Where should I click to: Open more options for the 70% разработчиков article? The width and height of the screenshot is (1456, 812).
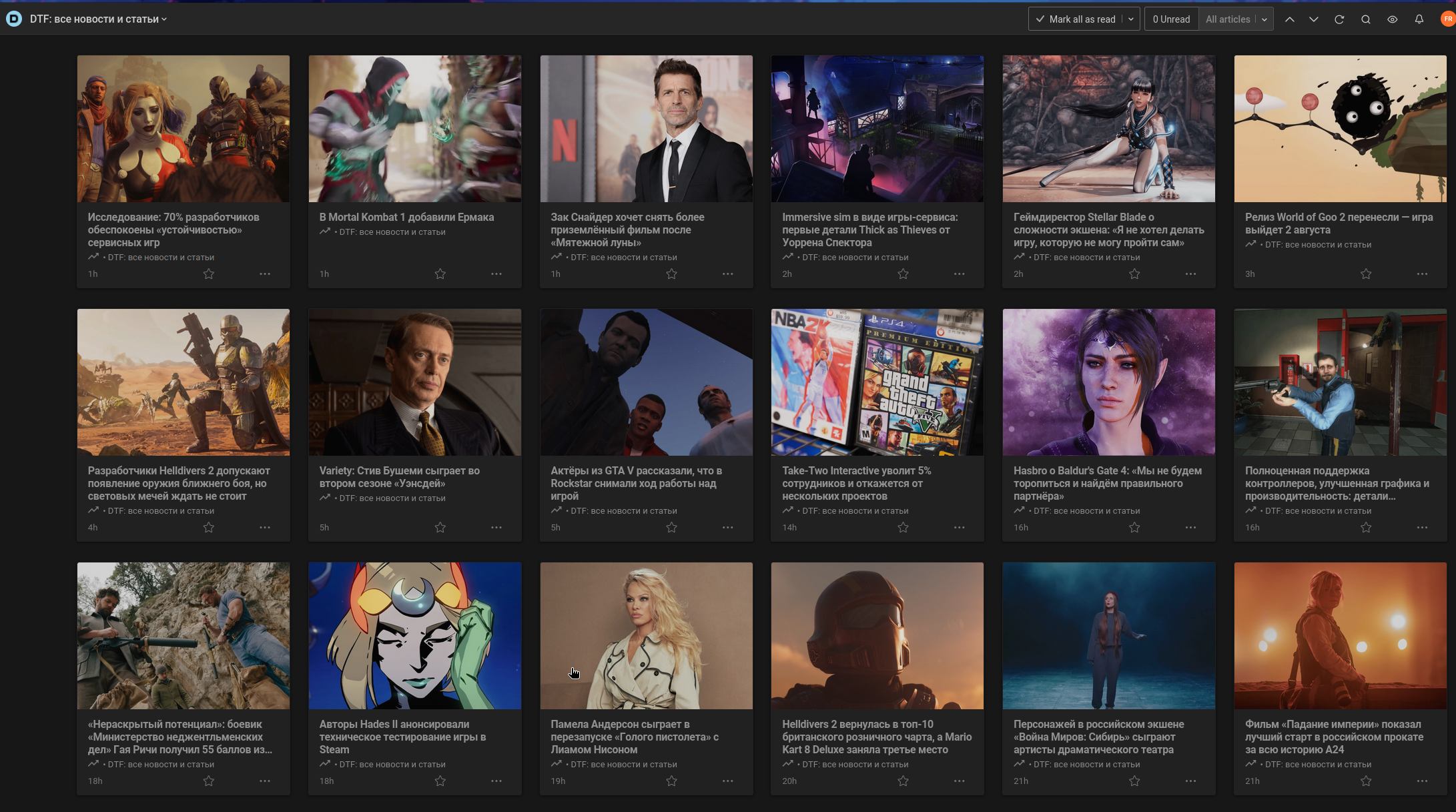(265, 274)
